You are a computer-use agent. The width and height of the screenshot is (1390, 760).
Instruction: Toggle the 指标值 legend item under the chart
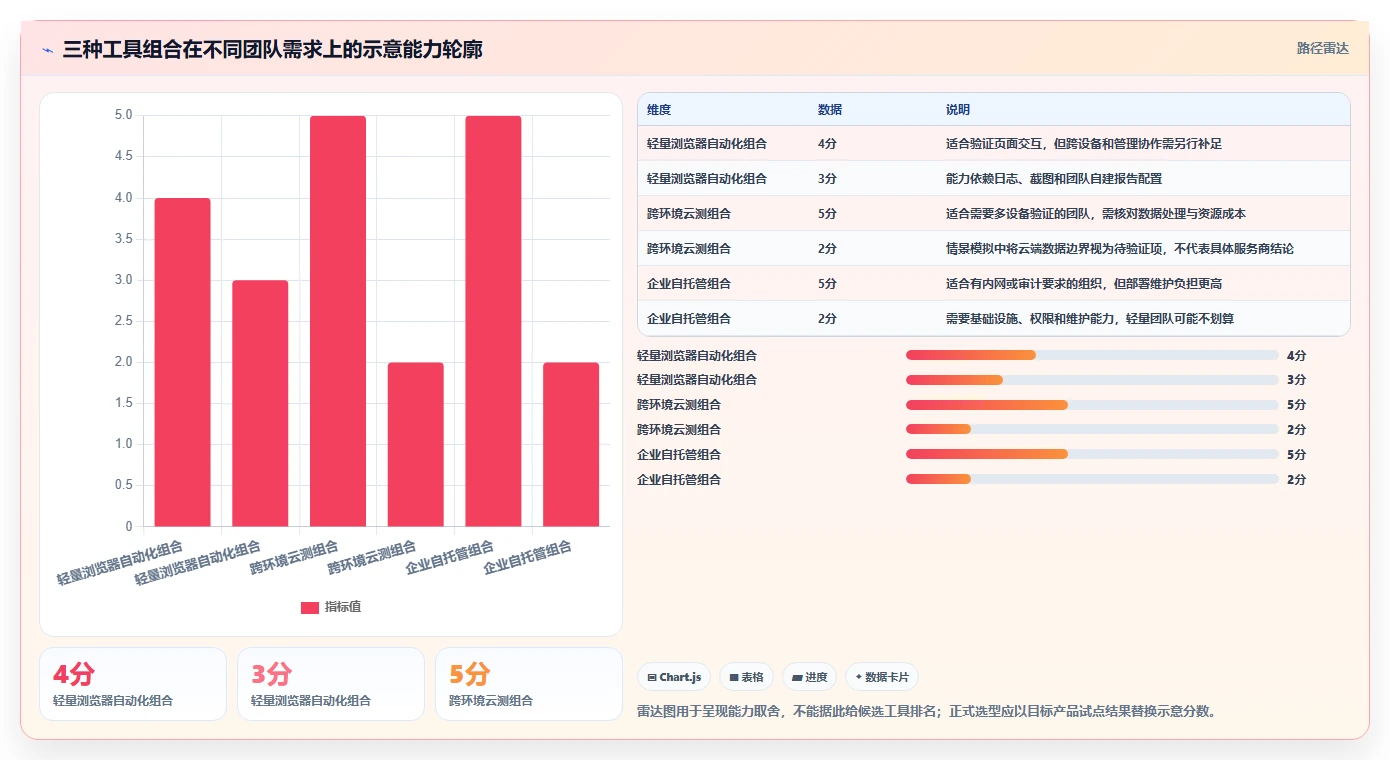point(331,607)
